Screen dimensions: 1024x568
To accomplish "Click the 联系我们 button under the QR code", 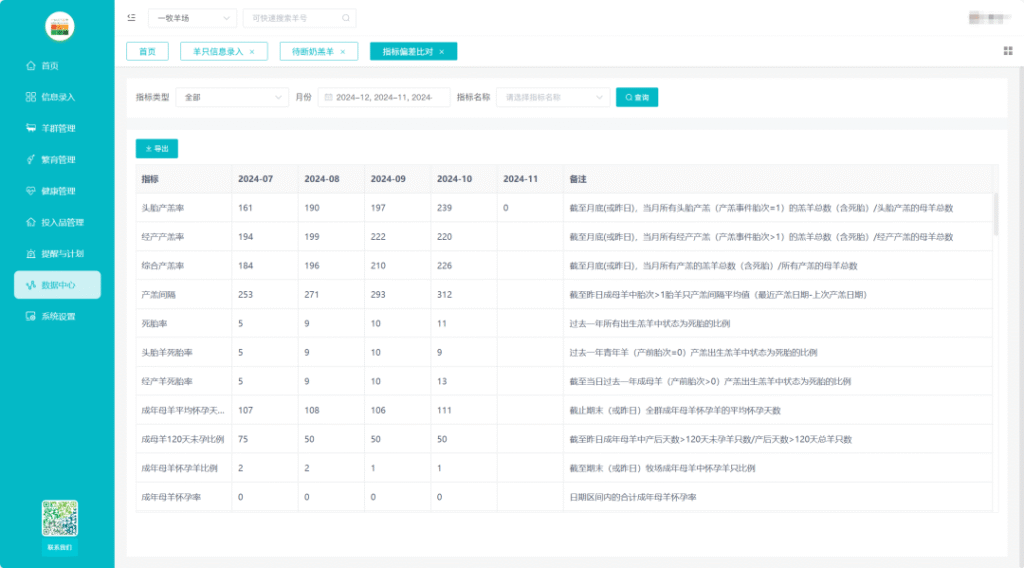I will coord(59,547).
